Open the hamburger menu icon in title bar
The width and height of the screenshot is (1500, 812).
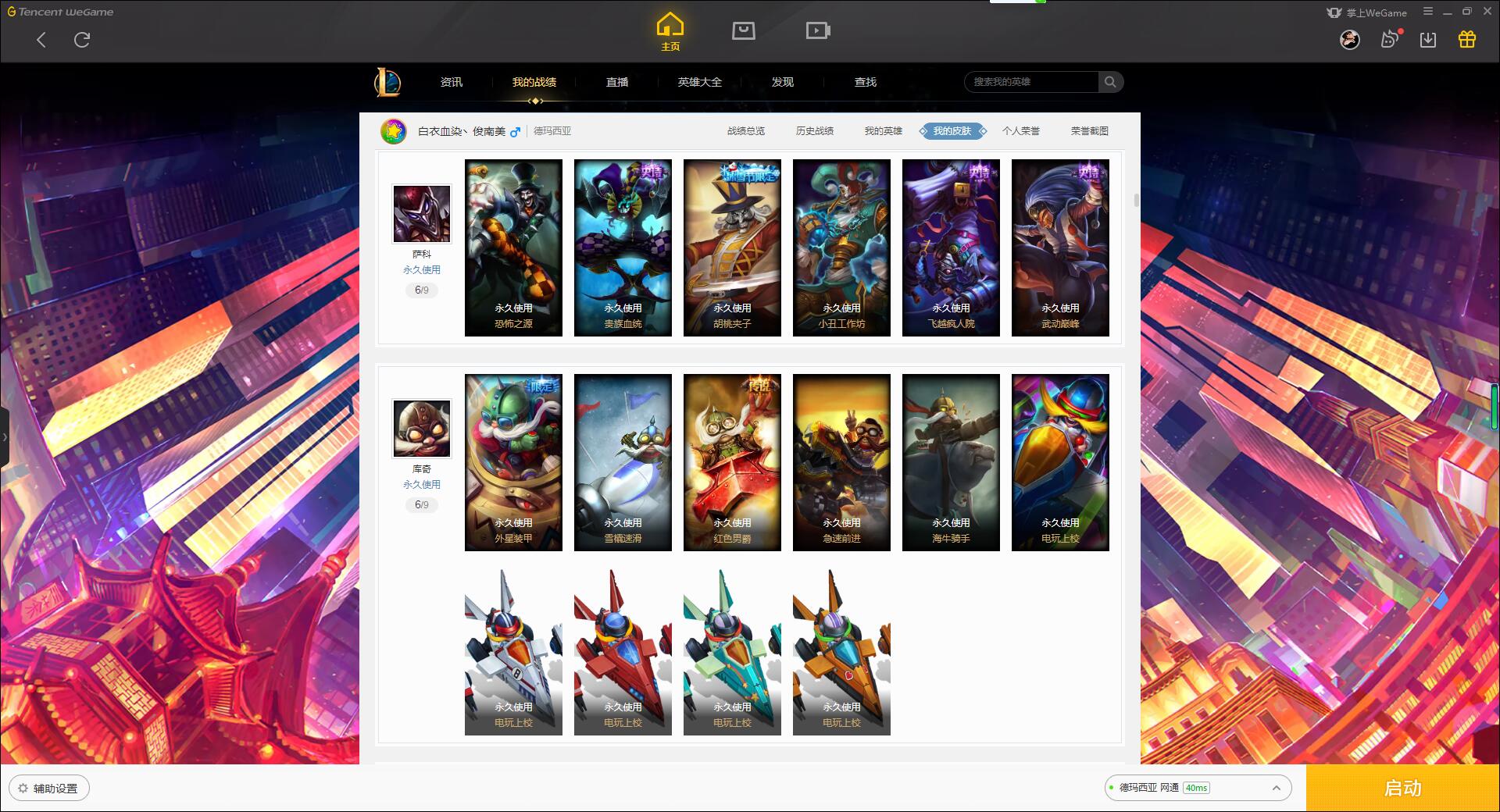[1428, 12]
